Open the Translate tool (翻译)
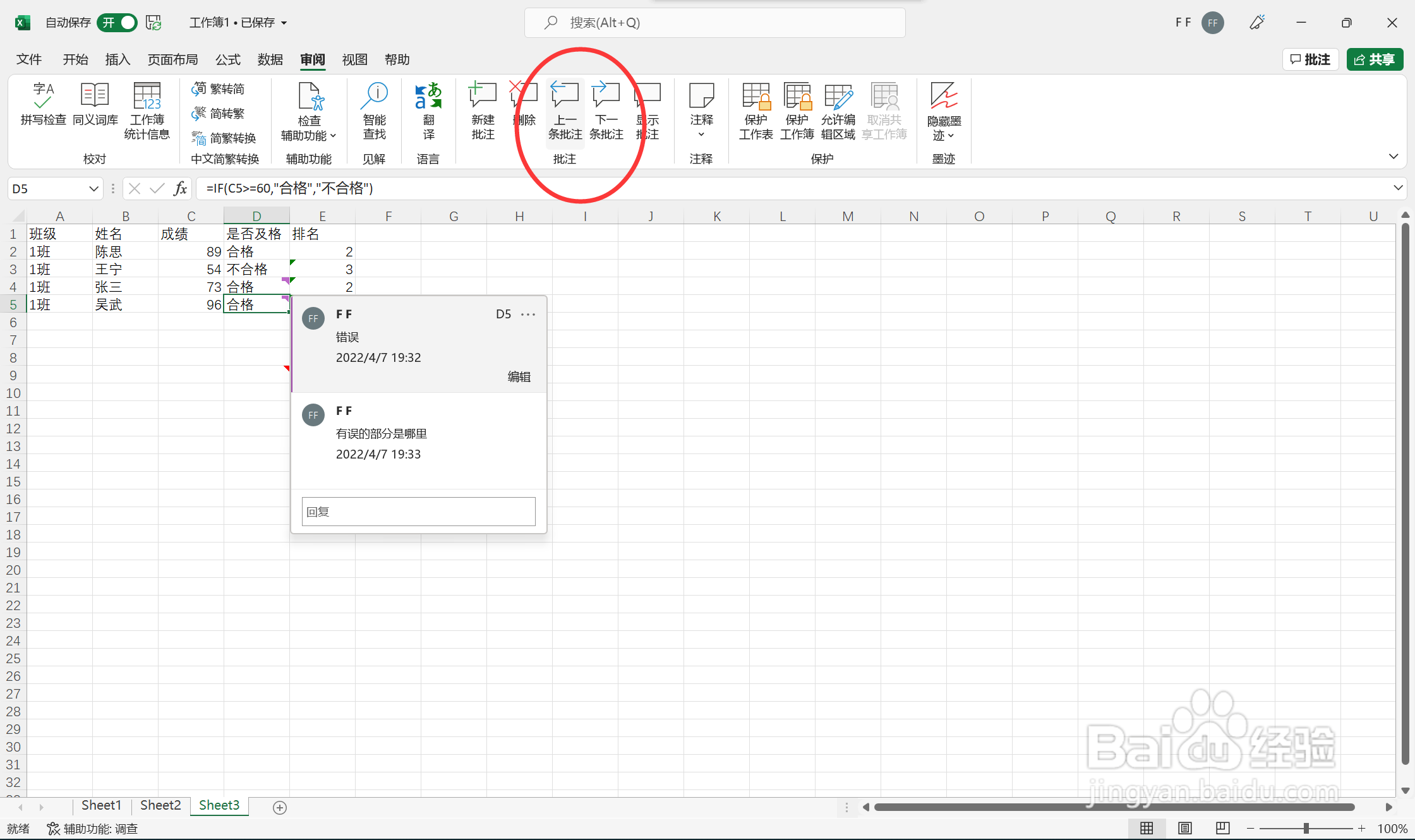Screen dimensions: 1415x840 (x=428, y=111)
